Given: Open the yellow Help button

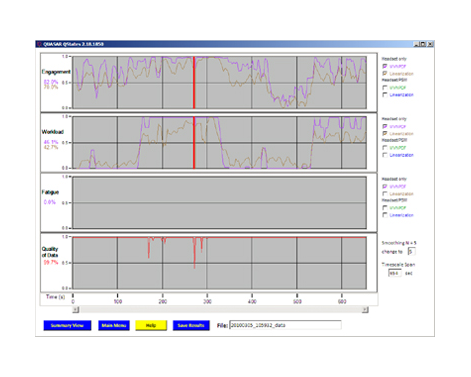Looking at the screenshot, I should pos(151,325).
